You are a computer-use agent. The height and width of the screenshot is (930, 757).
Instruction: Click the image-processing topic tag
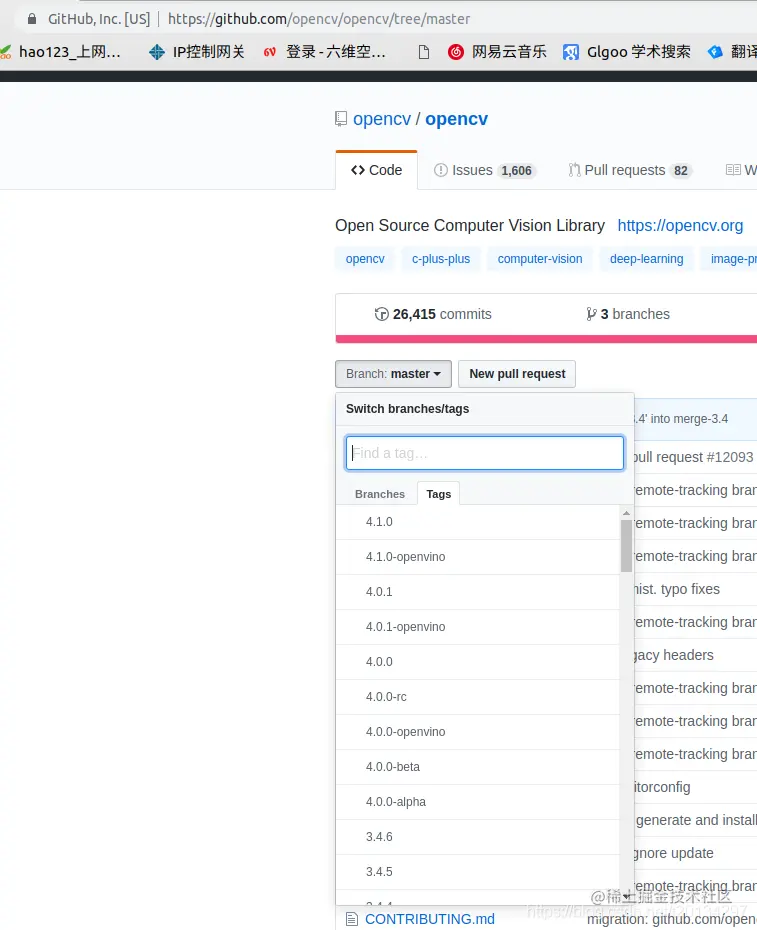730,259
